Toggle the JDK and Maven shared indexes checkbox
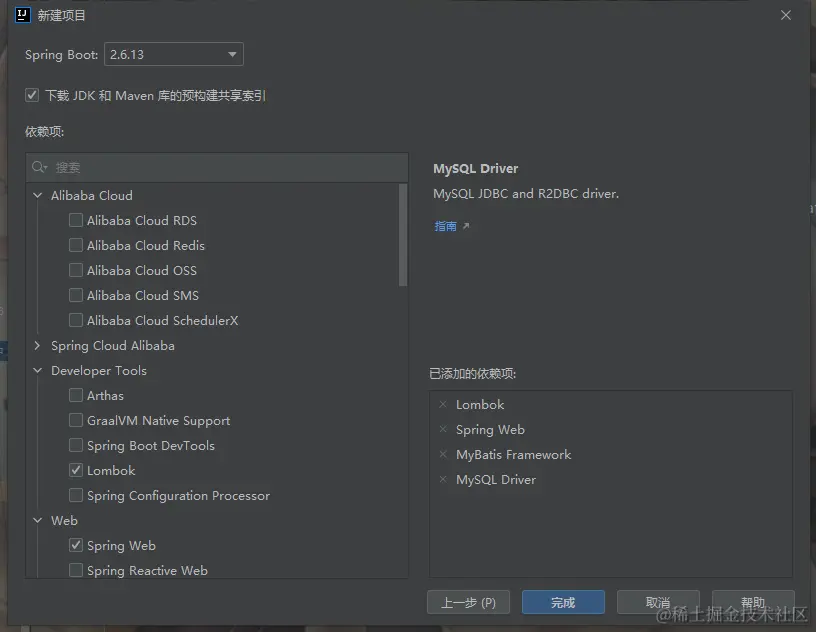The width and height of the screenshot is (816, 632). (x=32, y=95)
